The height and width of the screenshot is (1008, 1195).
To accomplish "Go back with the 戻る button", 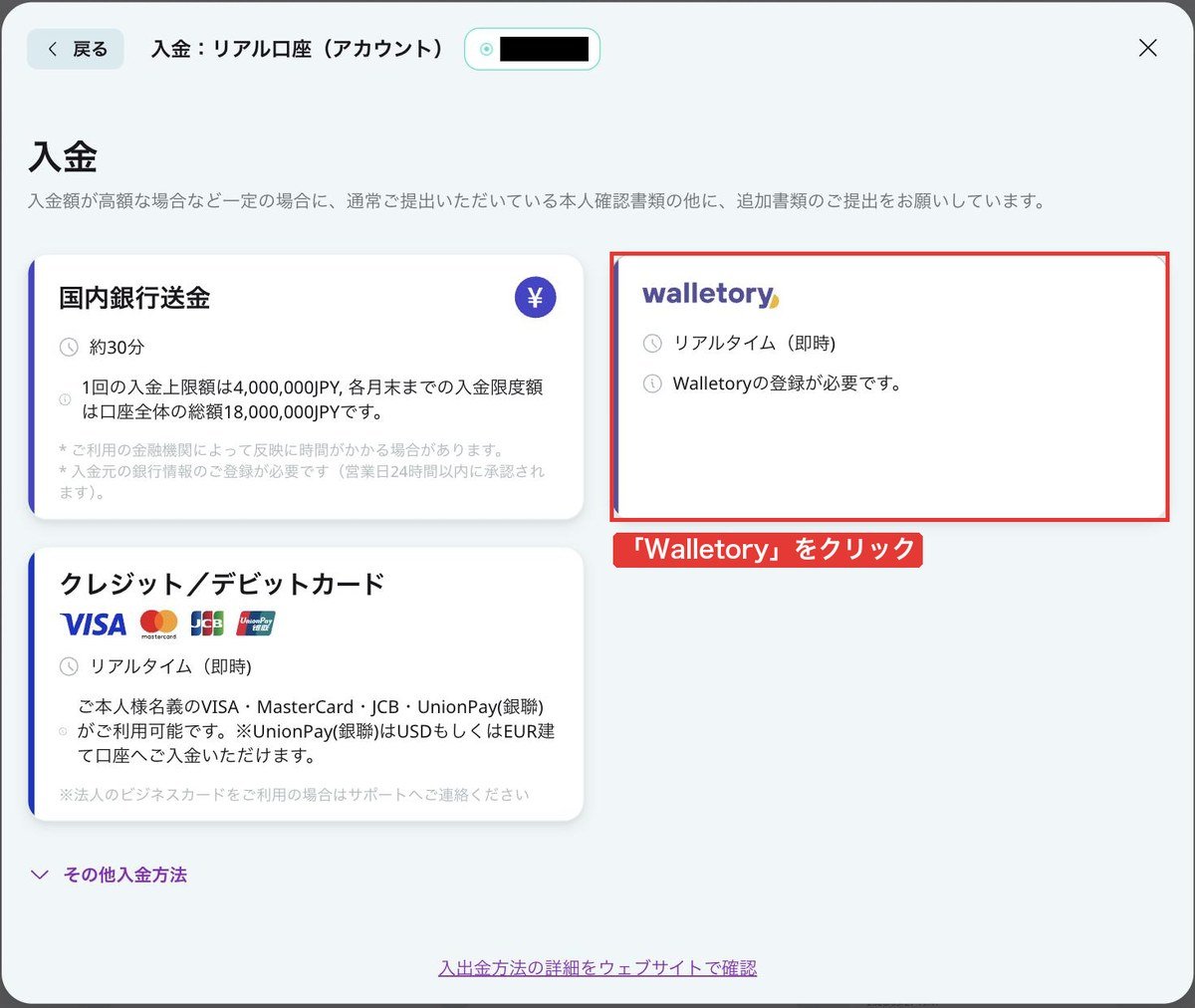I will pyautogui.click(x=76, y=49).
